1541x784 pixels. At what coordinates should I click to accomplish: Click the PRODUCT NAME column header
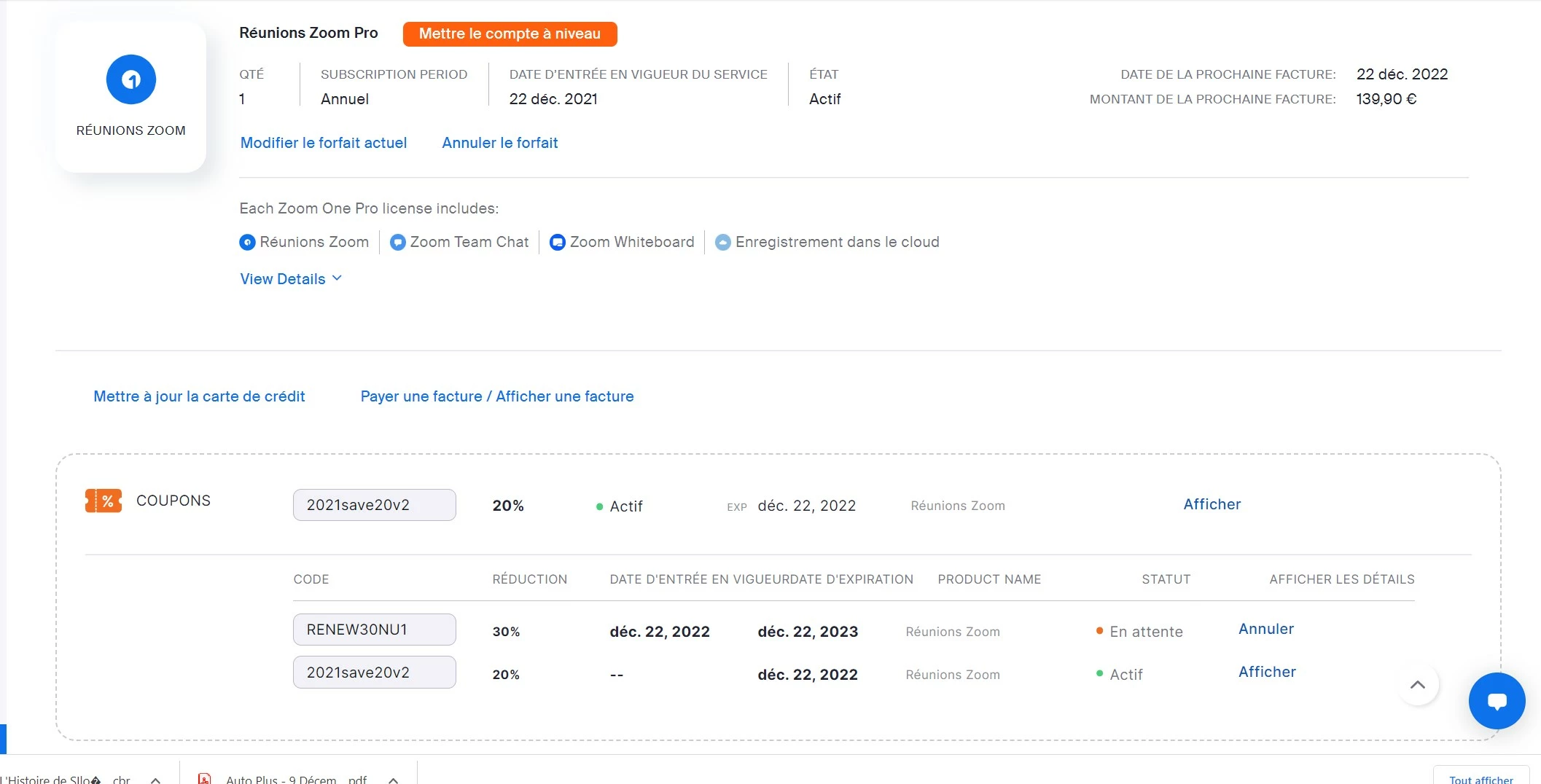click(989, 579)
